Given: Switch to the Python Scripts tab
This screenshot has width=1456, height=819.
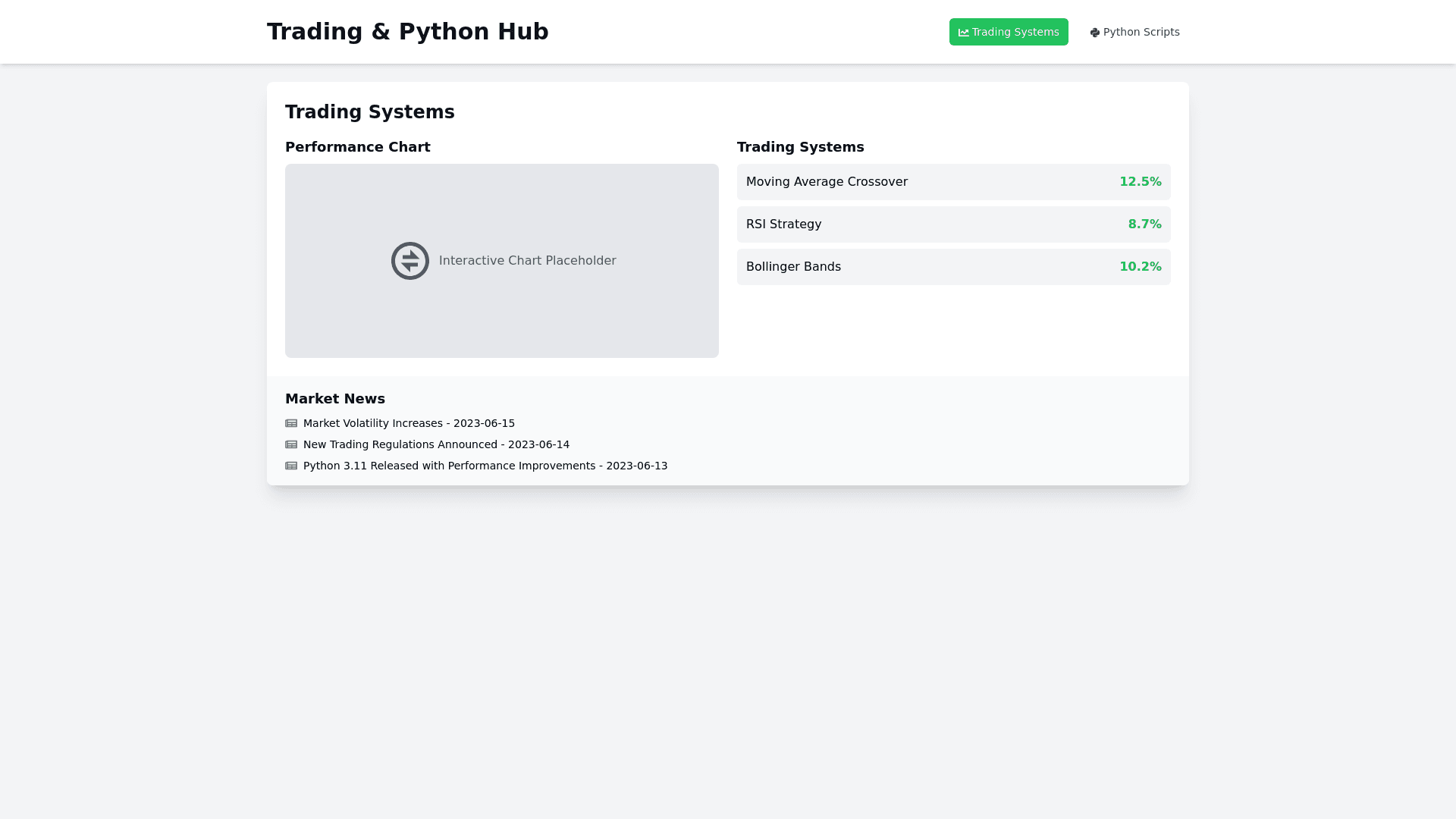Looking at the screenshot, I should pos(1134,32).
